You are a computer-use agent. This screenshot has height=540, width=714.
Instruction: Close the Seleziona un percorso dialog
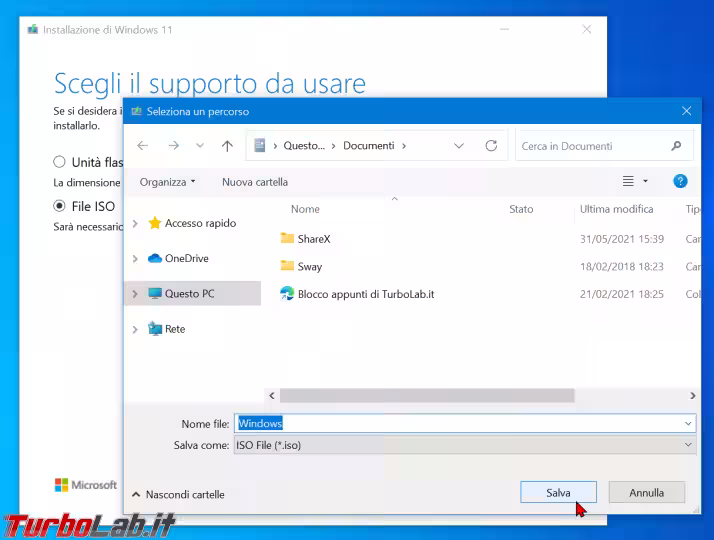point(687,111)
